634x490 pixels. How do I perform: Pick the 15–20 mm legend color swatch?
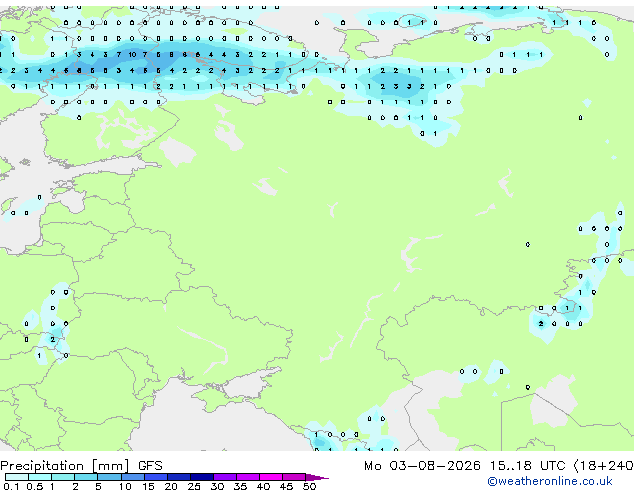[156, 477]
